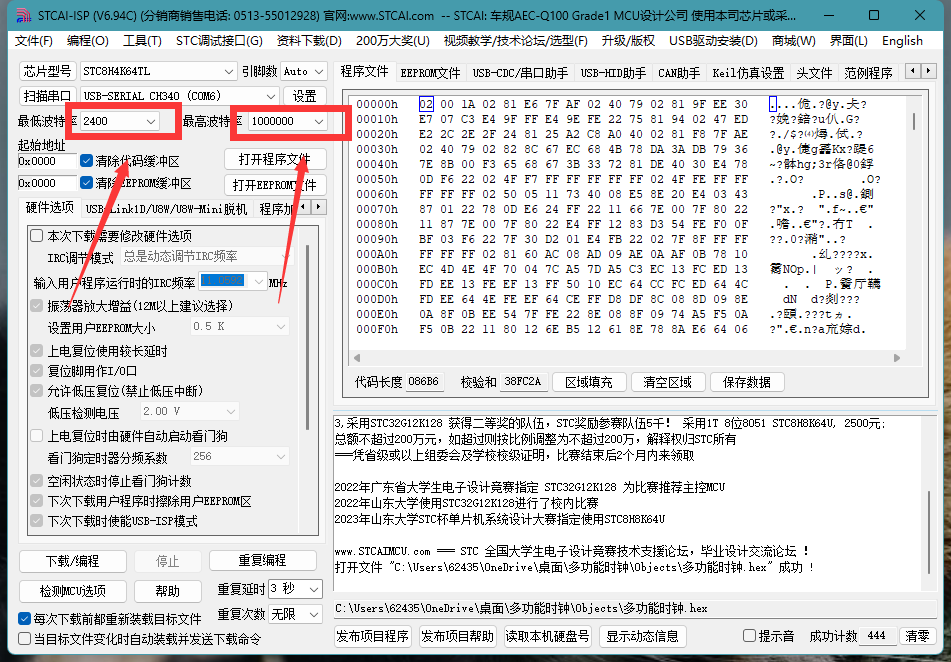Toggle 复位脚用作I/O口 checkbox
The width and height of the screenshot is (951, 662).
tap(37, 371)
